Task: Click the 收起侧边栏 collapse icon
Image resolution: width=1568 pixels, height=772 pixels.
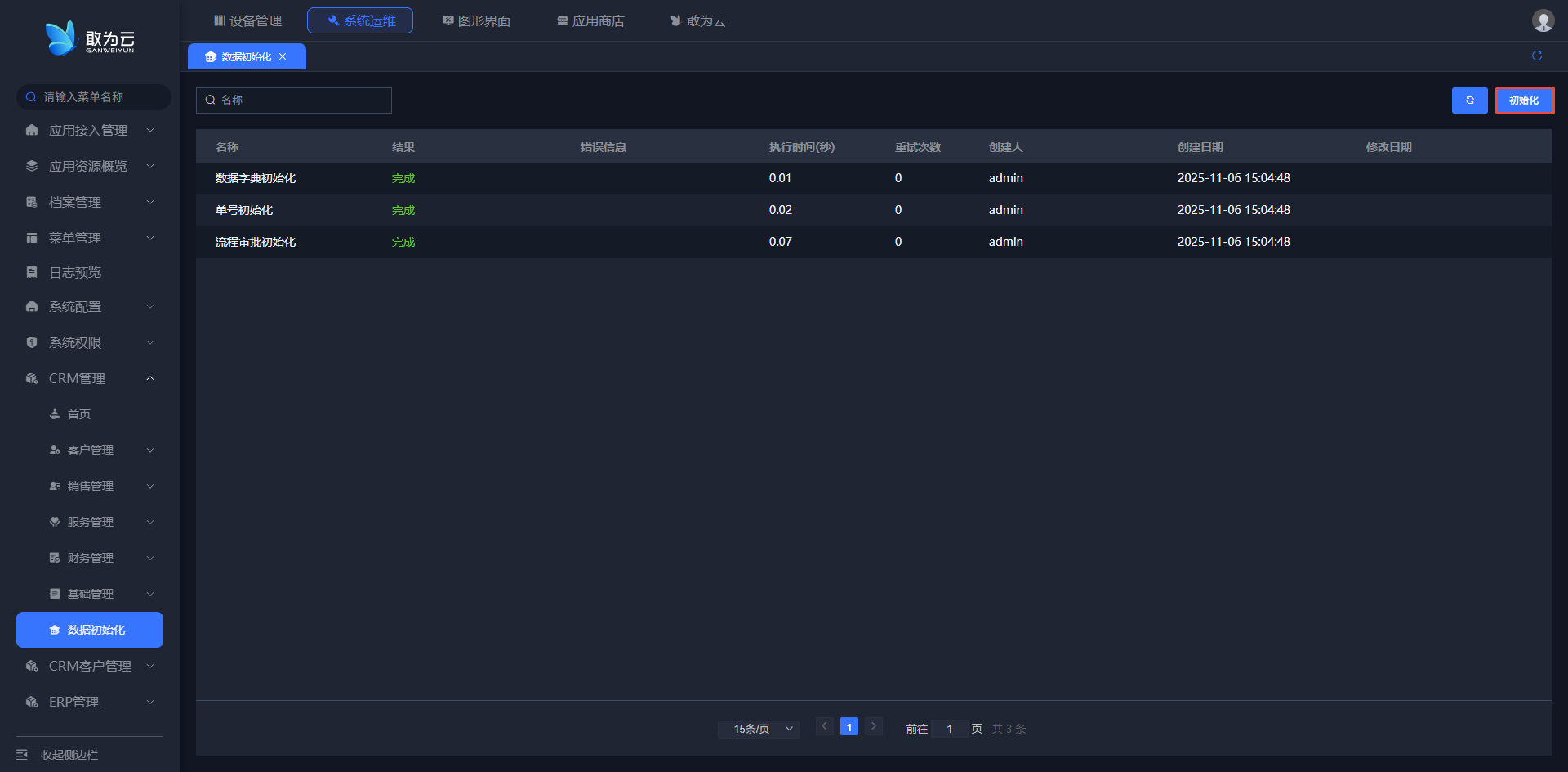Action: pos(22,755)
